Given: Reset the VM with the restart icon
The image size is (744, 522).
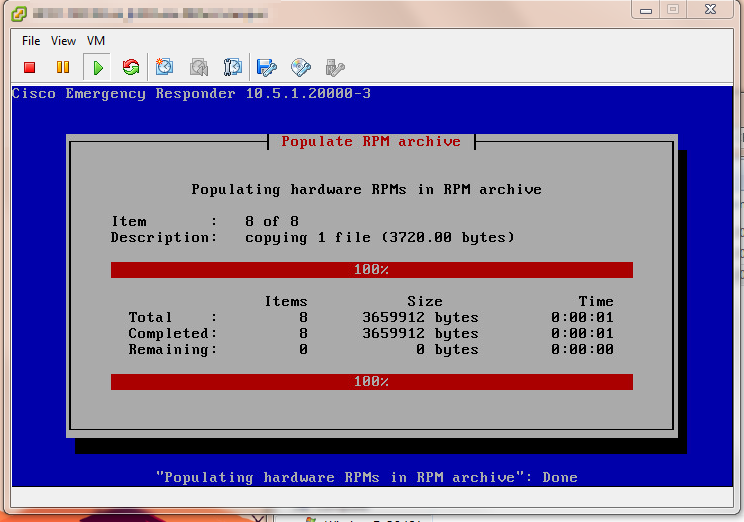Looking at the screenshot, I should click(131, 67).
